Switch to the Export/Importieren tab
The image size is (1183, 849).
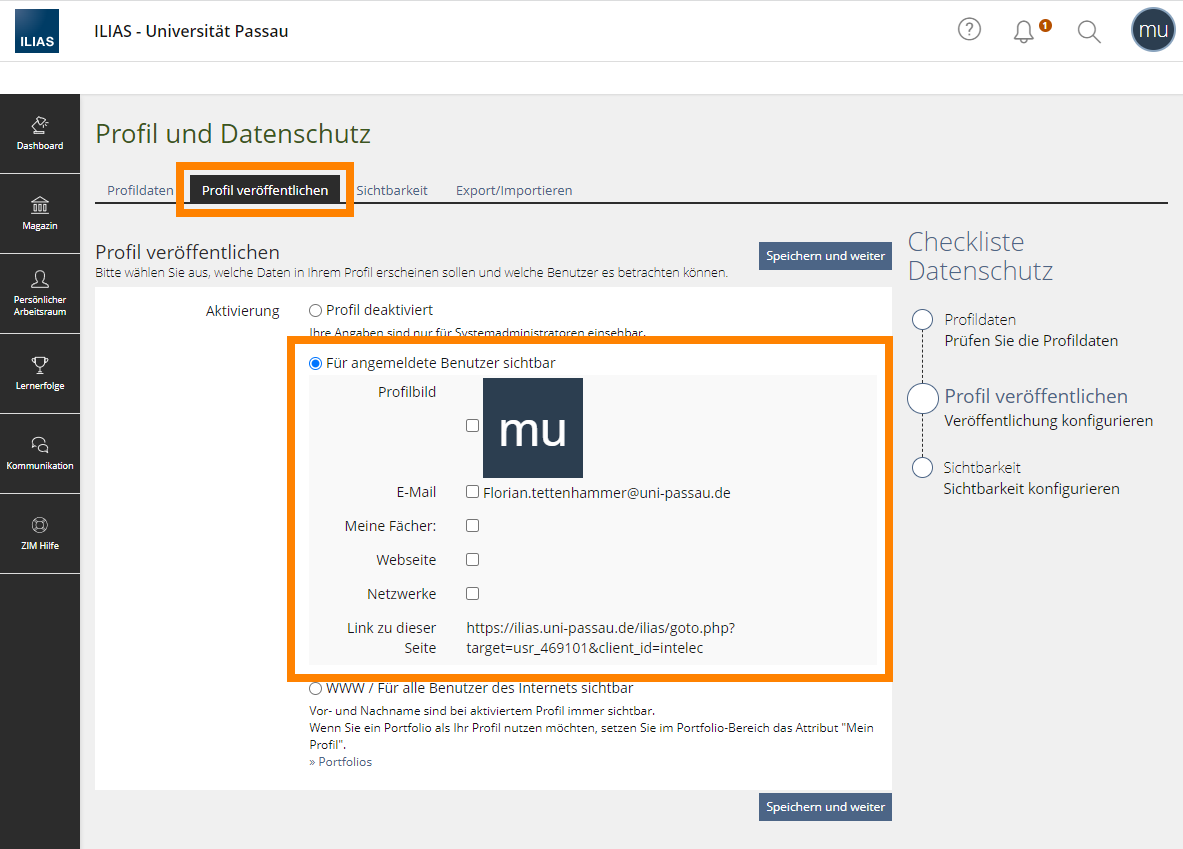514,190
